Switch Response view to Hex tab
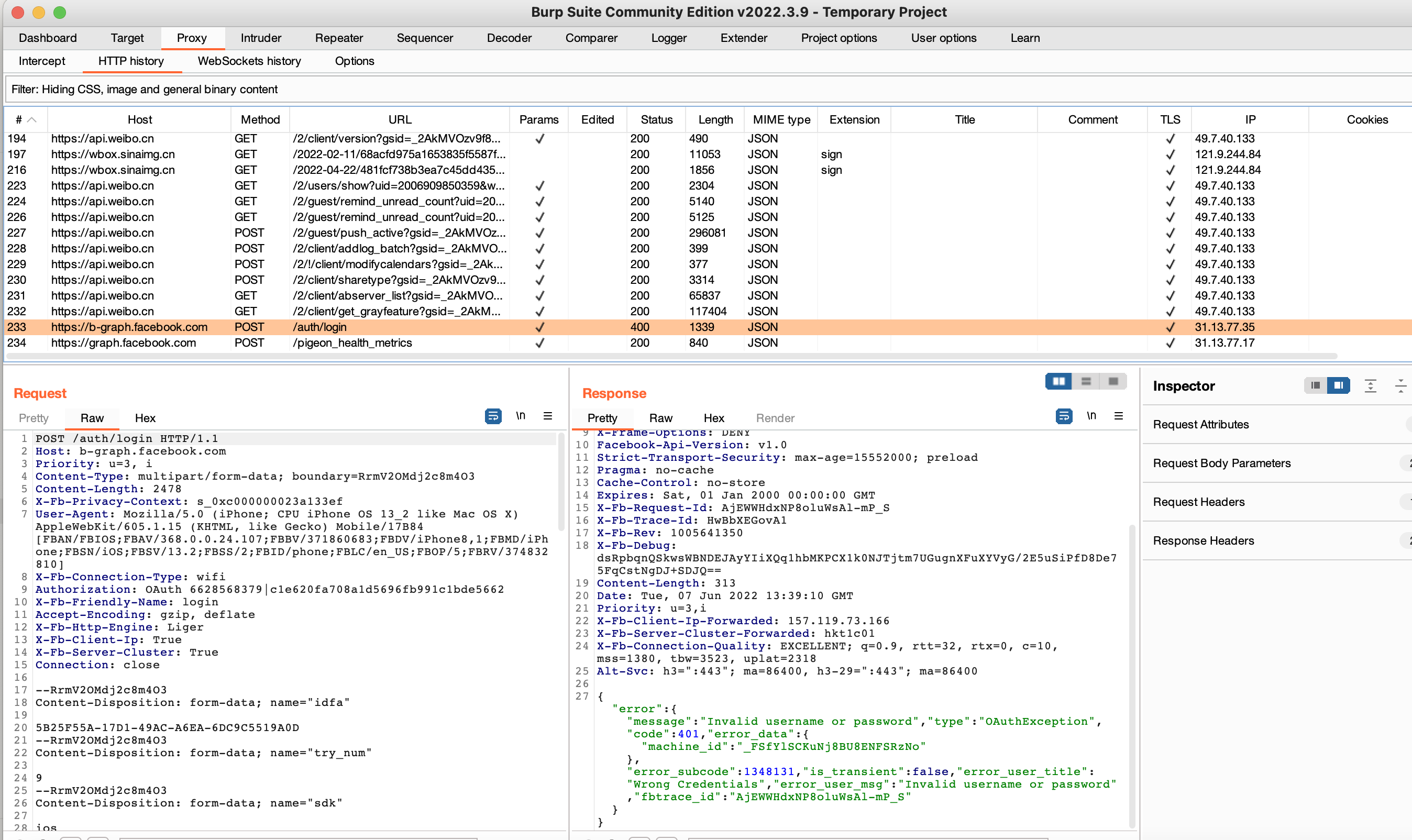Viewport: 1412px width, 840px height. (713, 418)
